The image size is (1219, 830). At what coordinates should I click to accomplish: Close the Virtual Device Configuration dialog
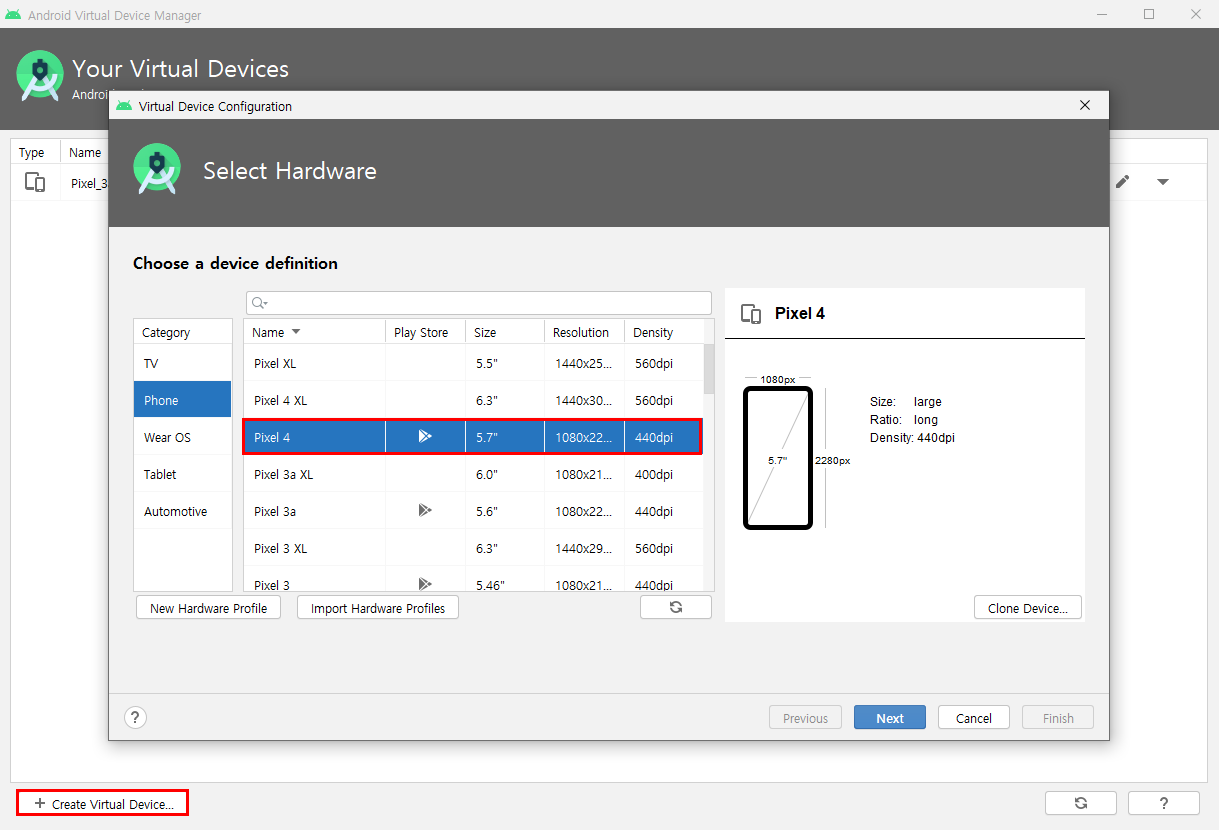pyautogui.click(x=1085, y=105)
